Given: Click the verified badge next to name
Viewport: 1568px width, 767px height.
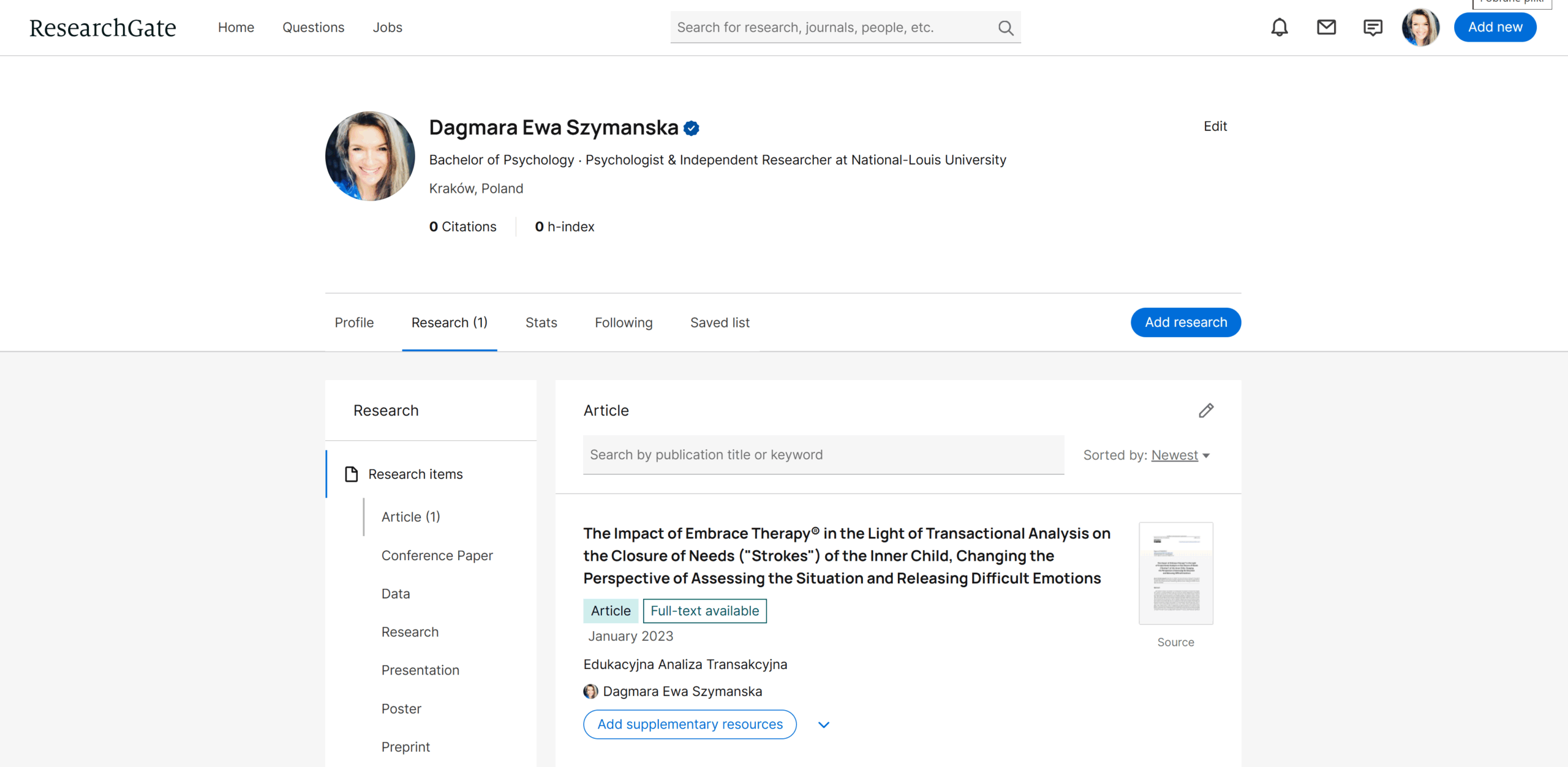Looking at the screenshot, I should point(692,128).
